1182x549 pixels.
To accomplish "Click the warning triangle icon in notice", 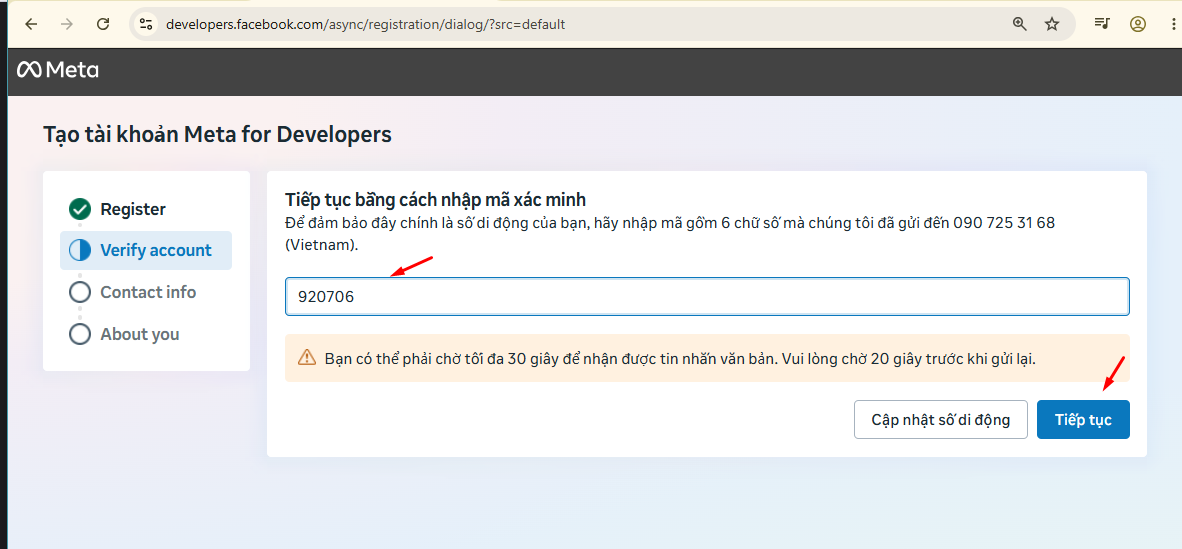I will (x=307, y=357).
